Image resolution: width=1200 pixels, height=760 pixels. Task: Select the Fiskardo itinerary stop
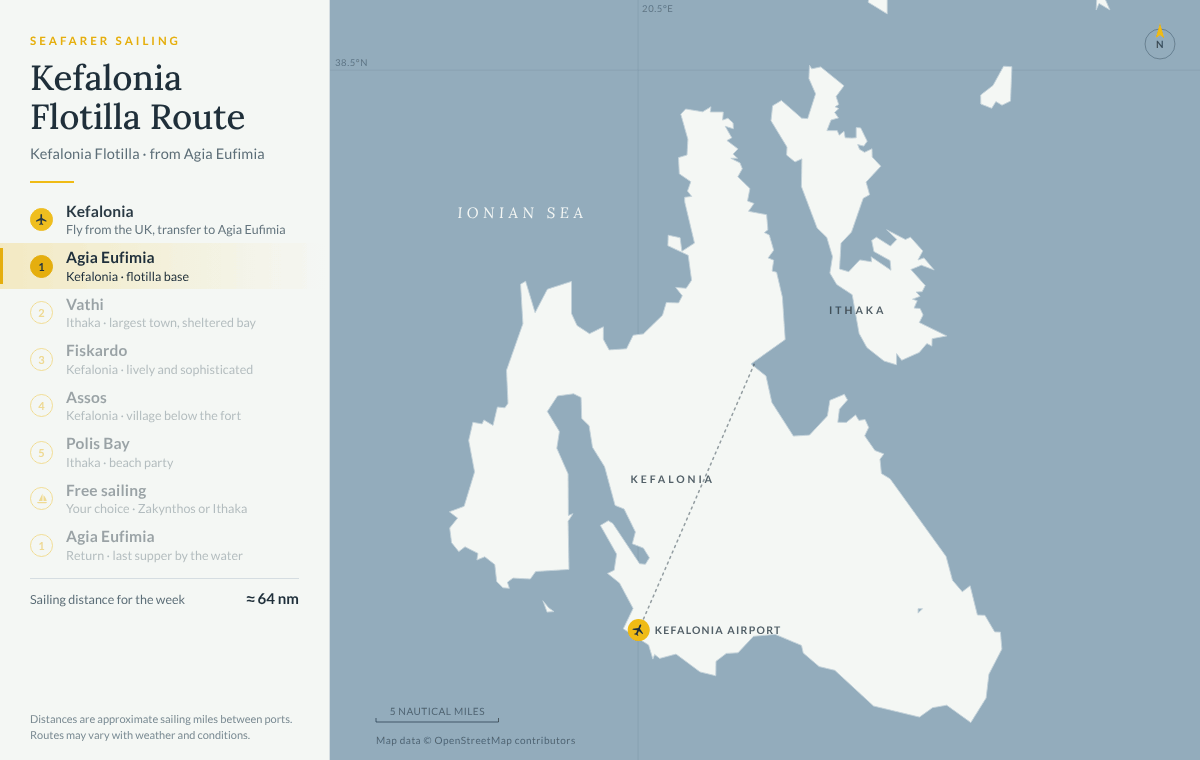(164, 359)
